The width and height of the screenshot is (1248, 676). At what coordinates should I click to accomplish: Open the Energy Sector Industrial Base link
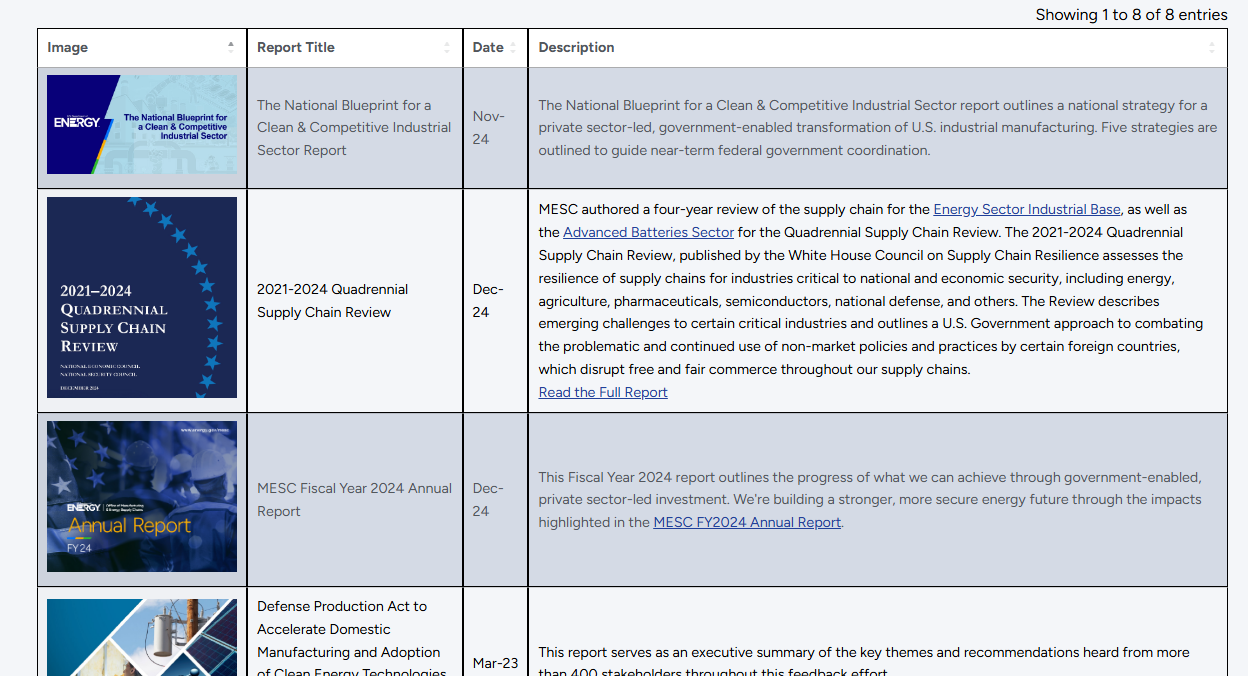pos(1027,209)
